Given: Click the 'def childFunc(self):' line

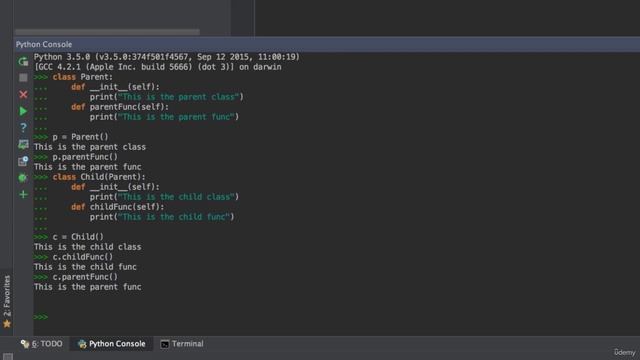Looking at the screenshot, I should (x=118, y=207).
